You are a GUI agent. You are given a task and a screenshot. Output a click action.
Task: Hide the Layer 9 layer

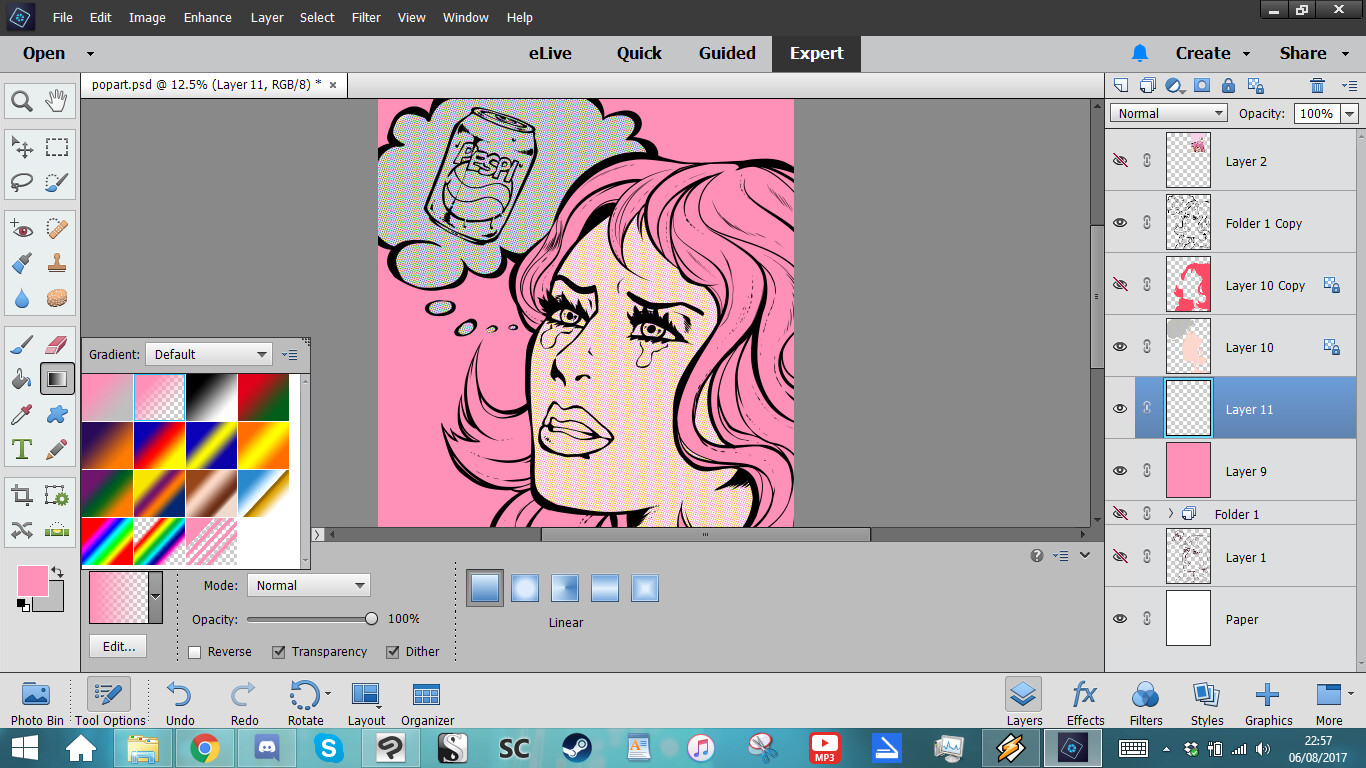(1120, 470)
